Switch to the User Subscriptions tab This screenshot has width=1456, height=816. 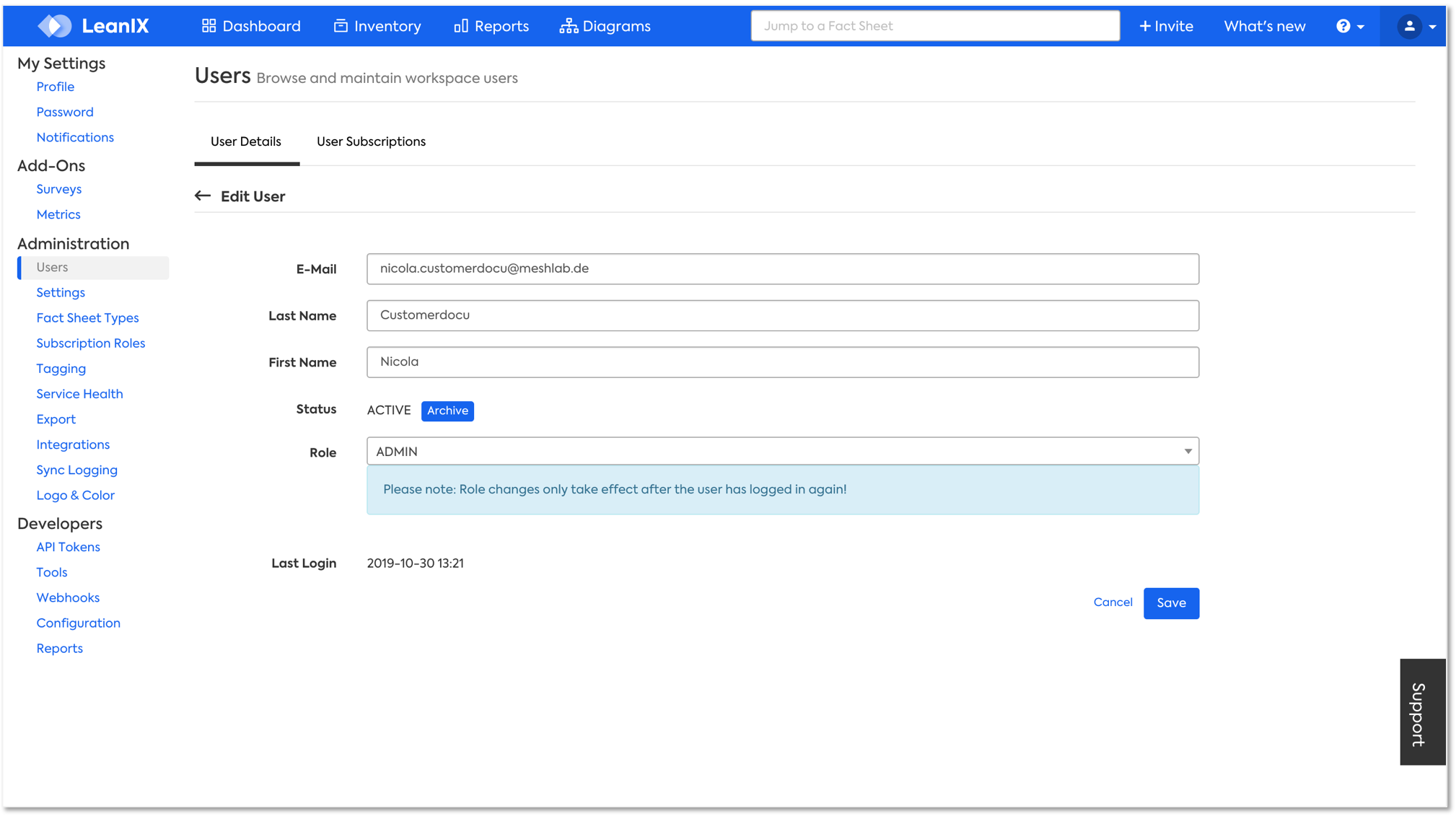(x=371, y=141)
